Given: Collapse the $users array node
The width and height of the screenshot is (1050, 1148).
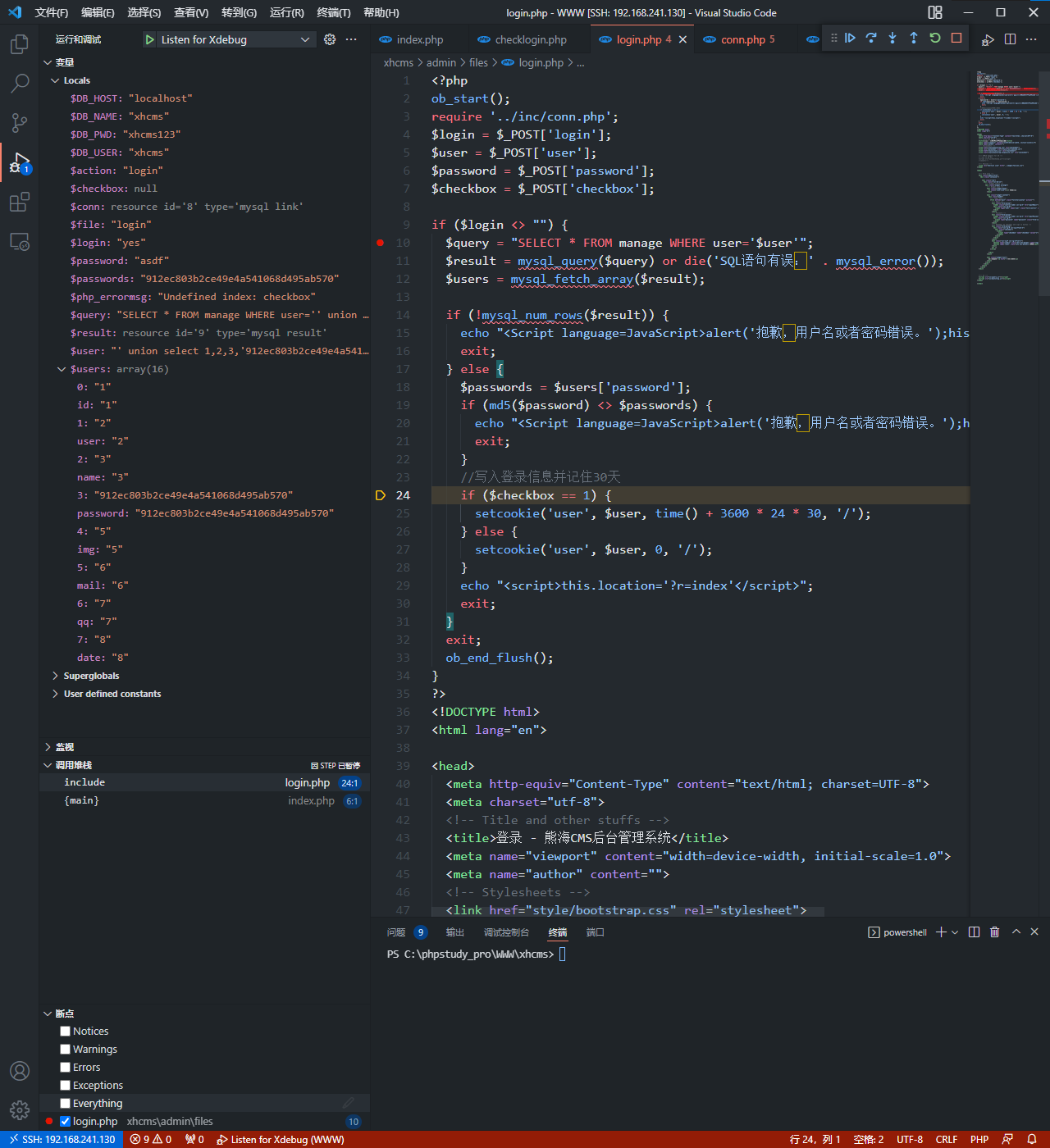Looking at the screenshot, I should [x=62, y=369].
